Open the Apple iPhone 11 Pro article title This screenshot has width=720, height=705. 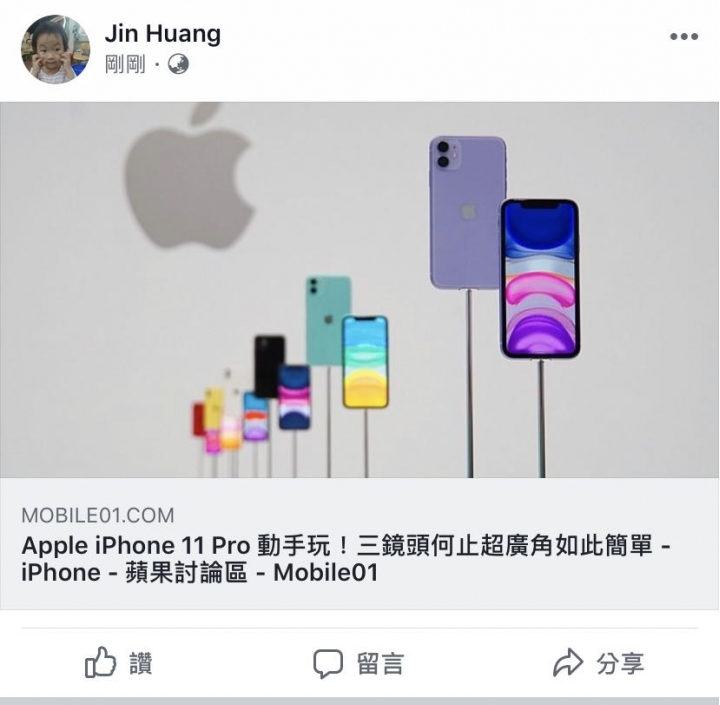[346, 559]
